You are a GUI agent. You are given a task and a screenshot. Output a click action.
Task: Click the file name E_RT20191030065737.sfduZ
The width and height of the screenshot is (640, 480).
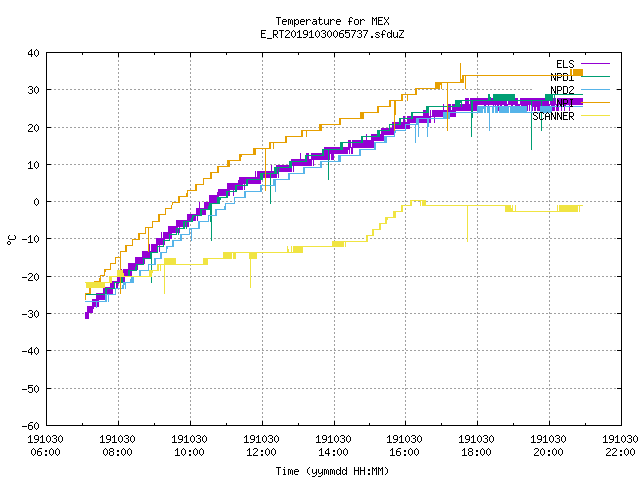click(x=332, y=34)
